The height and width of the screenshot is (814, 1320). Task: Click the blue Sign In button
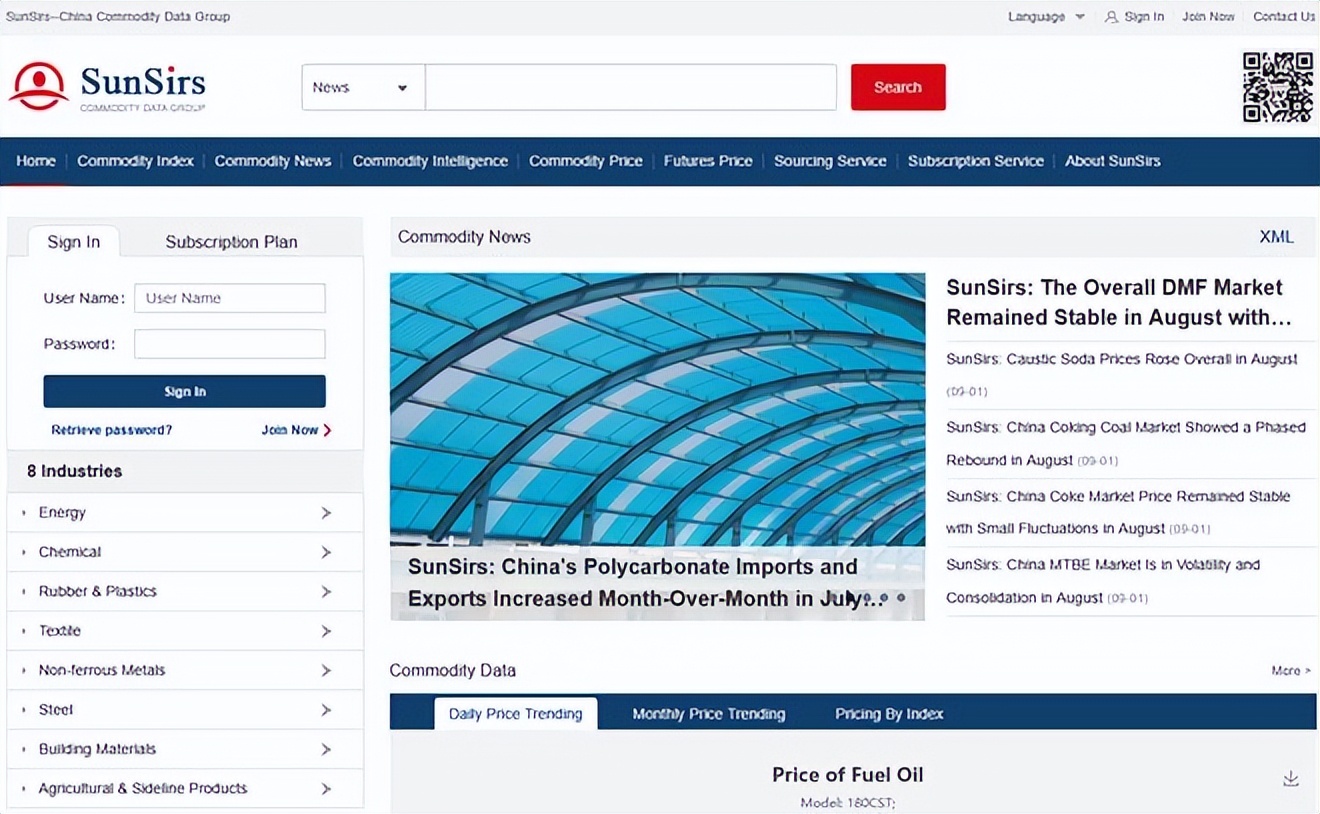[185, 391]
